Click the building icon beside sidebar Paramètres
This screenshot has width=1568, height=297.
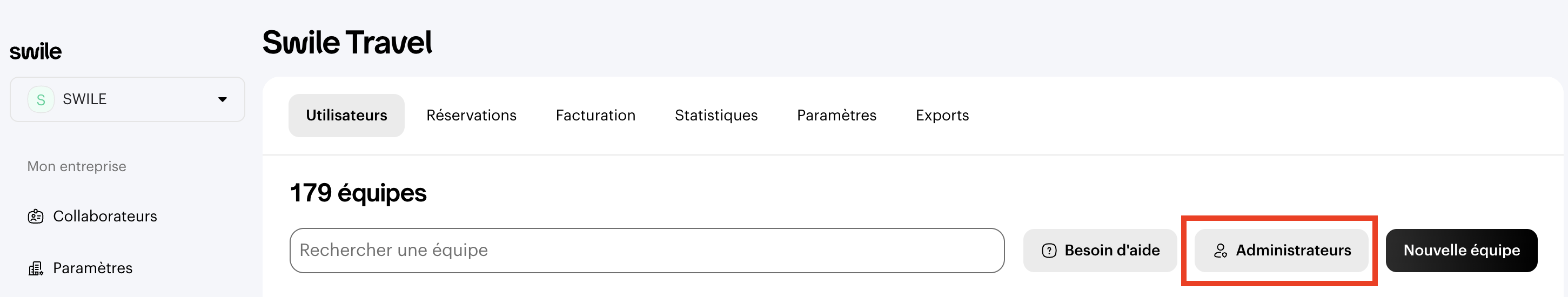(x=36, y=268)
